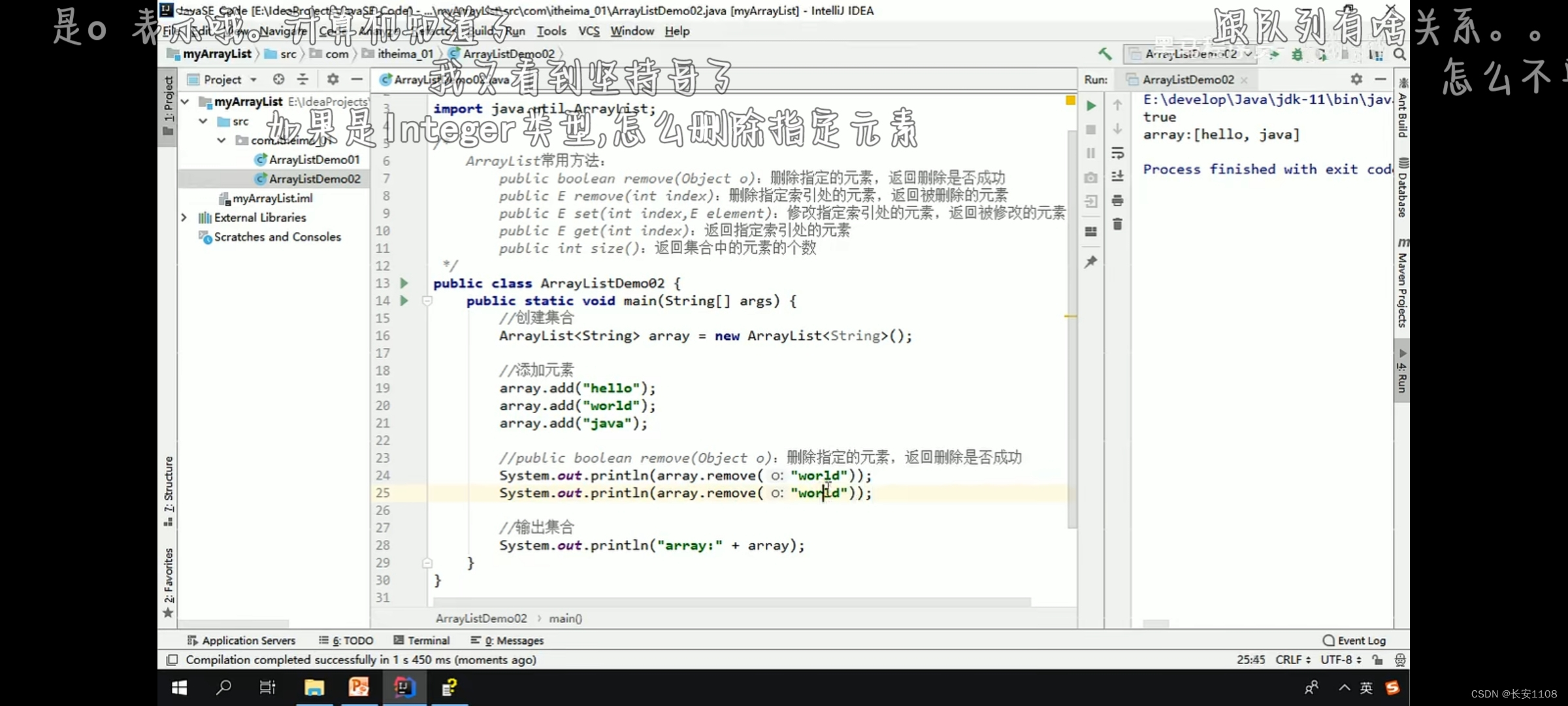Screen dimensions: 1568x706
Task: Open Search Everywhere magnifier icon
Action: [x=1399, y=54]
